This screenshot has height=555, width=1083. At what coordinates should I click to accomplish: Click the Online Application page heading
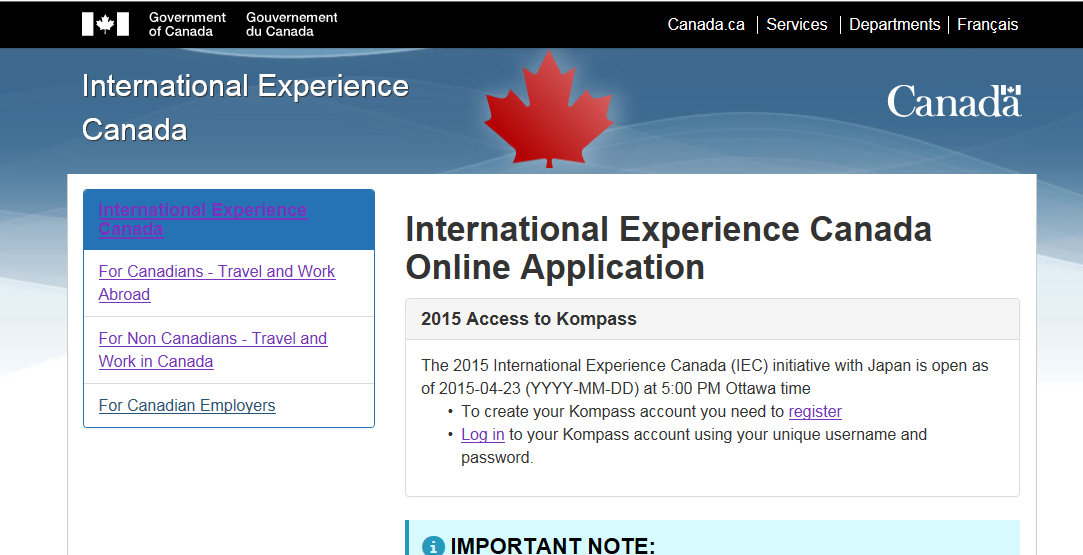point(668,248)
